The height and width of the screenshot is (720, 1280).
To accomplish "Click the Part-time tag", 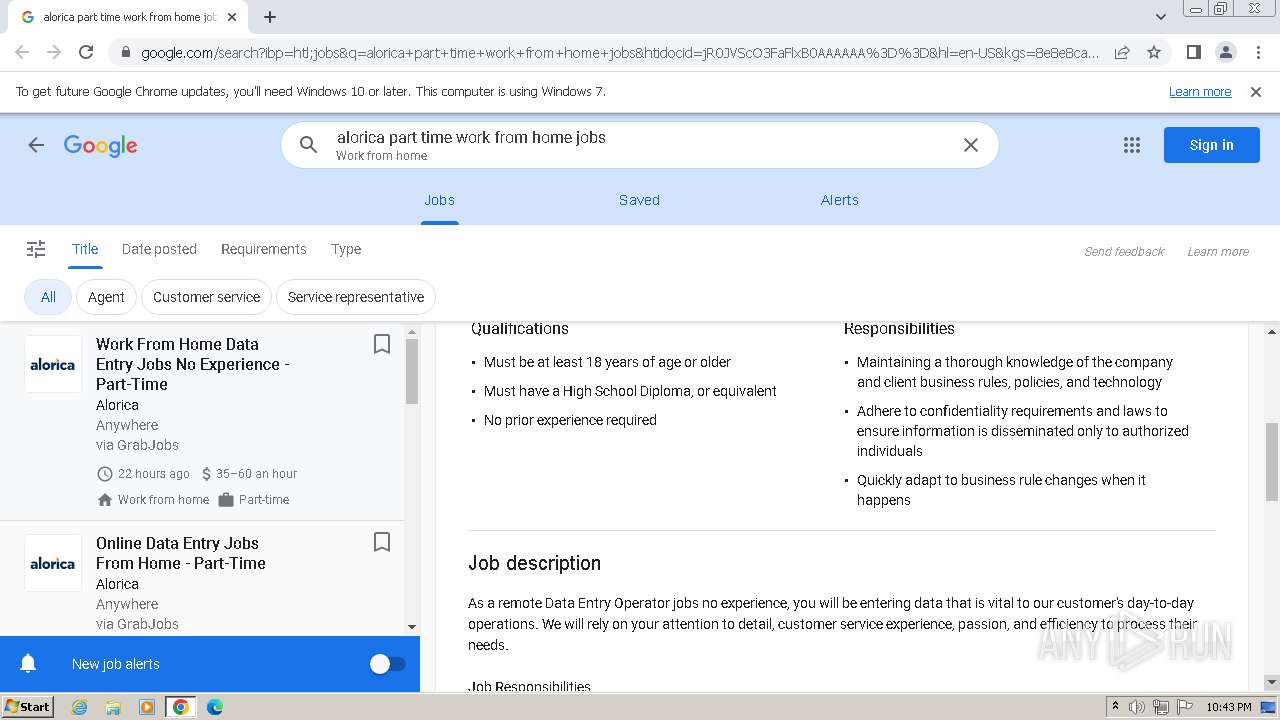I will coord(264,500).
